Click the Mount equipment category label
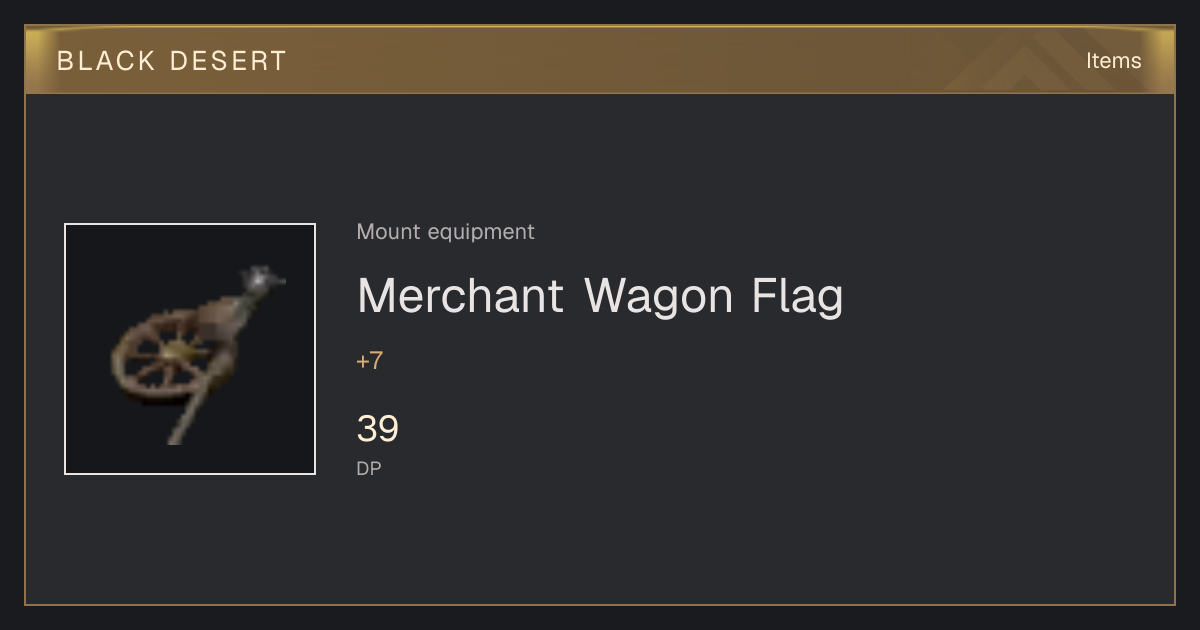 coord(446,232)
